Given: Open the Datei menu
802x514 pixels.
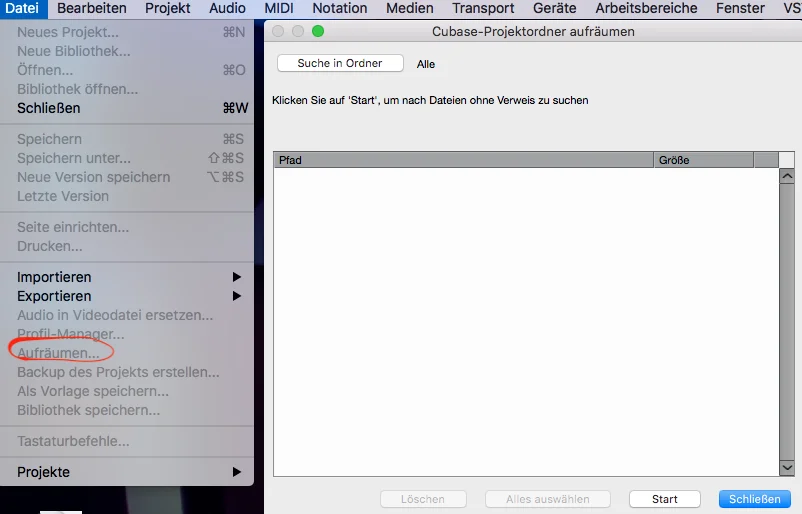Looking at the screenshot, I should (22, 8).
